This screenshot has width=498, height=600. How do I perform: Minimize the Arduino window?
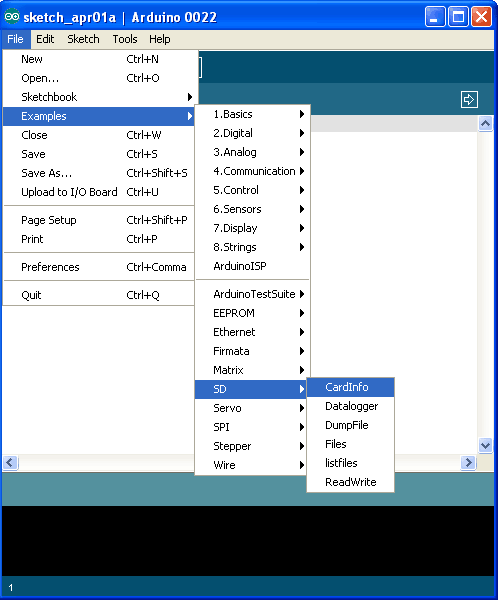(x=435, y=17)
